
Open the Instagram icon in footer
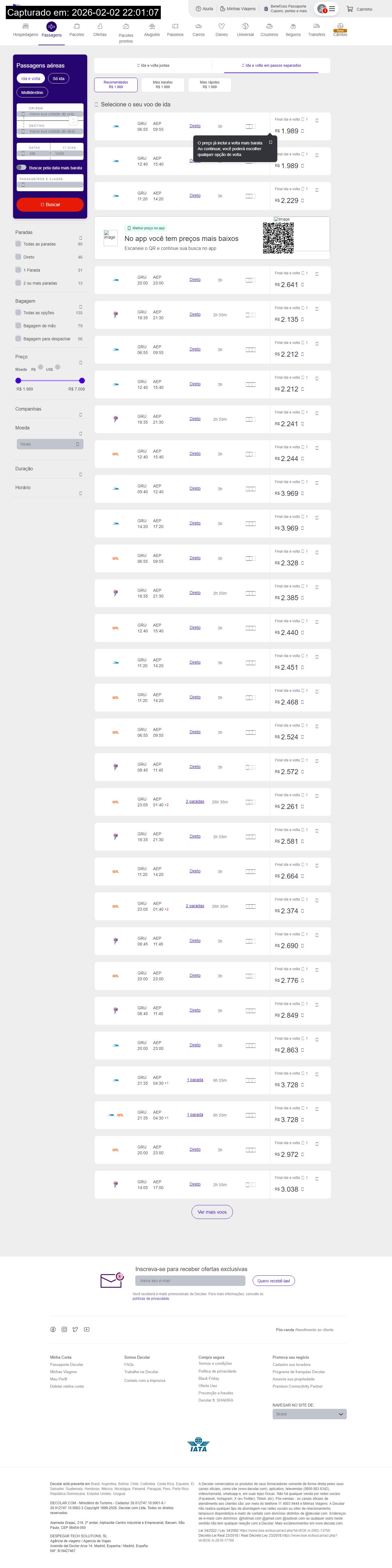pos(64,1329)
